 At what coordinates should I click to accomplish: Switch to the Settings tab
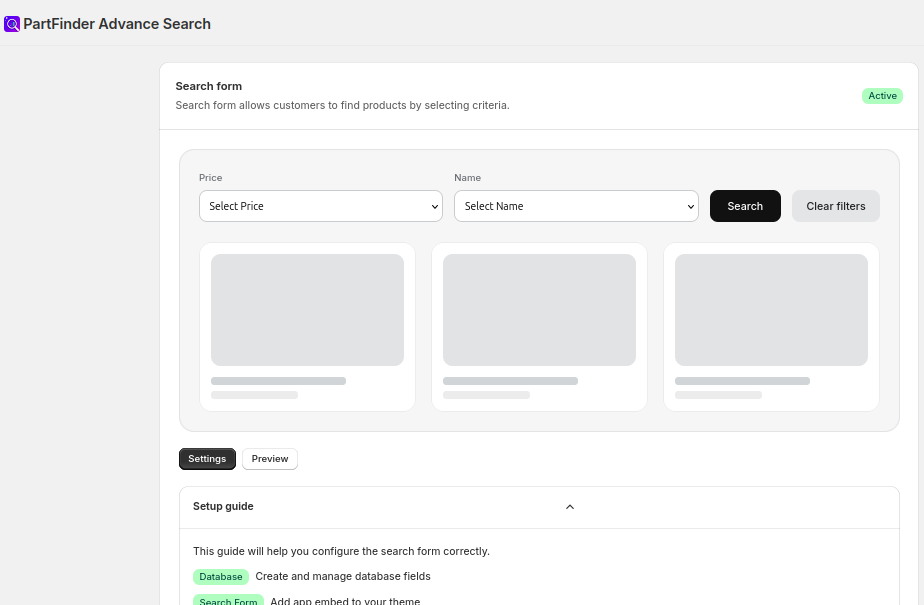(207, 459)
